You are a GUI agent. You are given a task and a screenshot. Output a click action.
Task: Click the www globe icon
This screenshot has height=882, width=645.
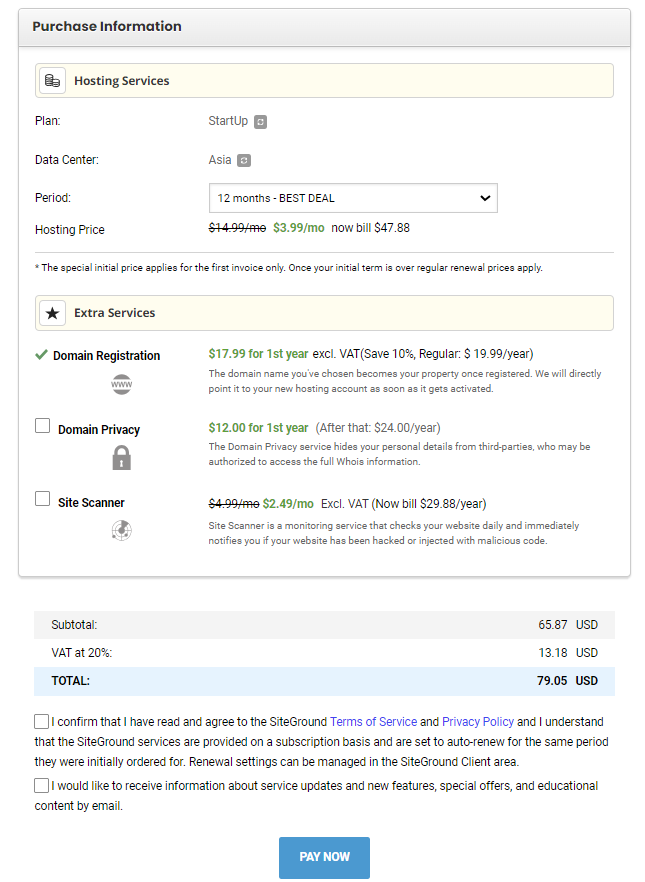point(122,384)
